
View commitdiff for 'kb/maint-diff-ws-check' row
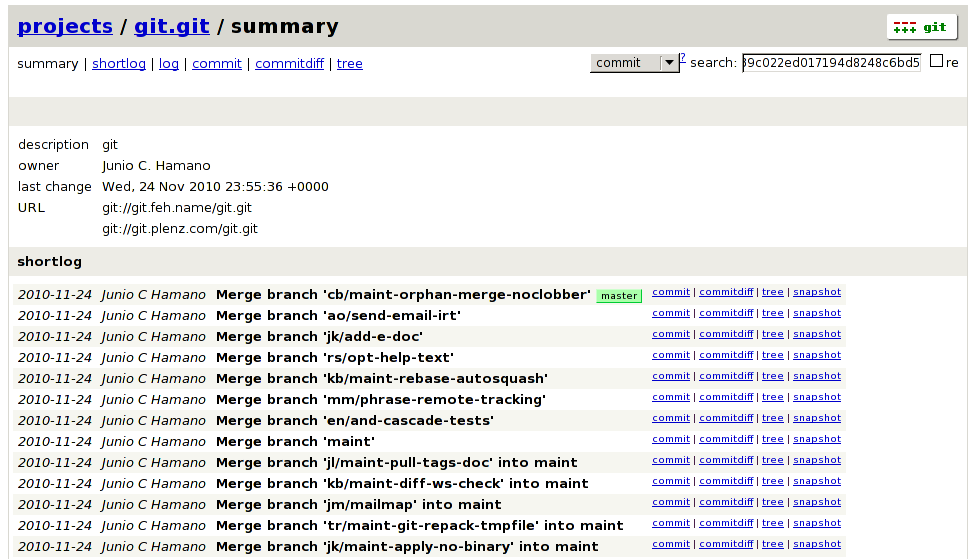click(x=726, y=481)
